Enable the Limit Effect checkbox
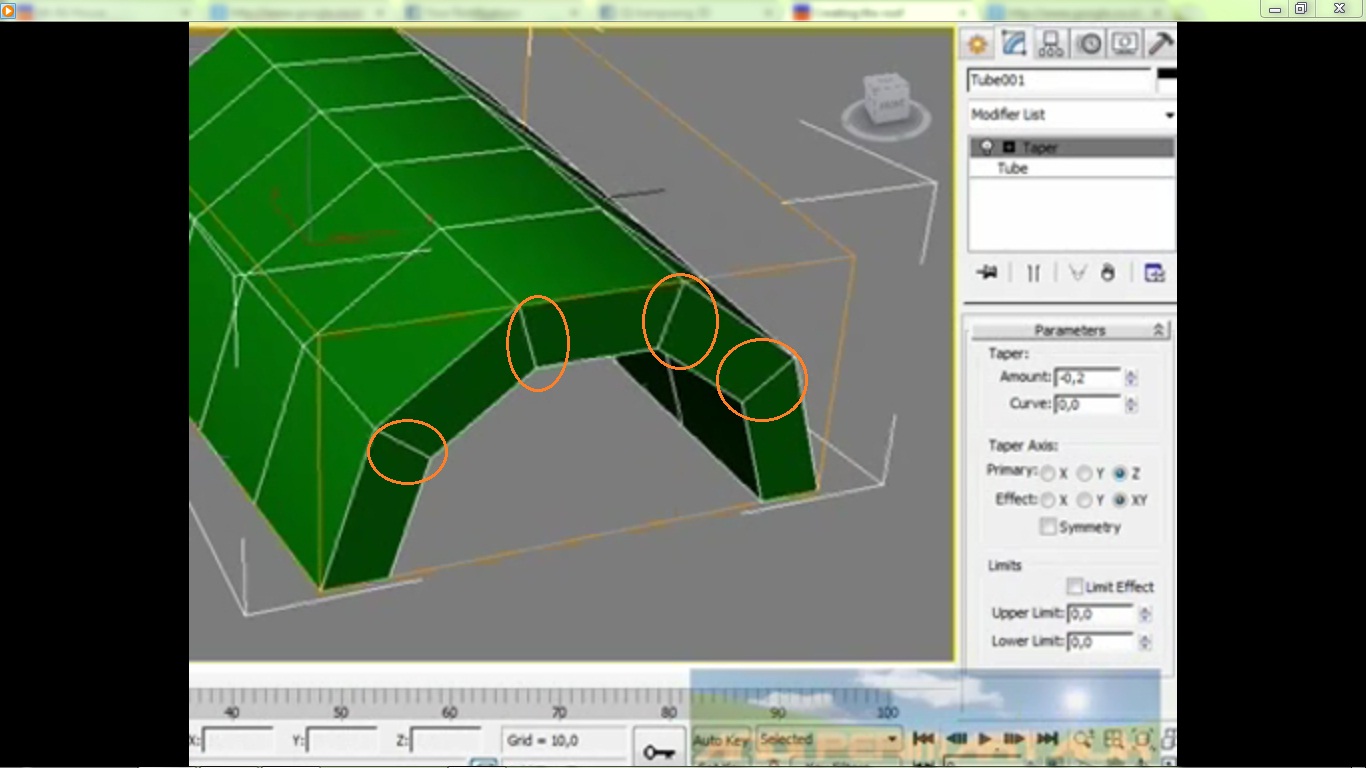The width and height of the screenshot is (1366, 768). point(1074,586)
